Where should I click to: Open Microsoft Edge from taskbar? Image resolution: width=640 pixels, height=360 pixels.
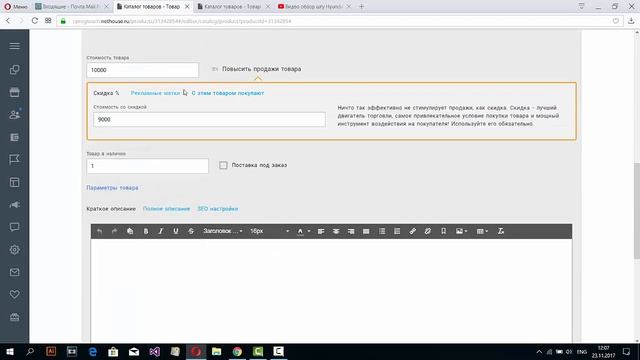pyautogui.click(x=93, y=351)
